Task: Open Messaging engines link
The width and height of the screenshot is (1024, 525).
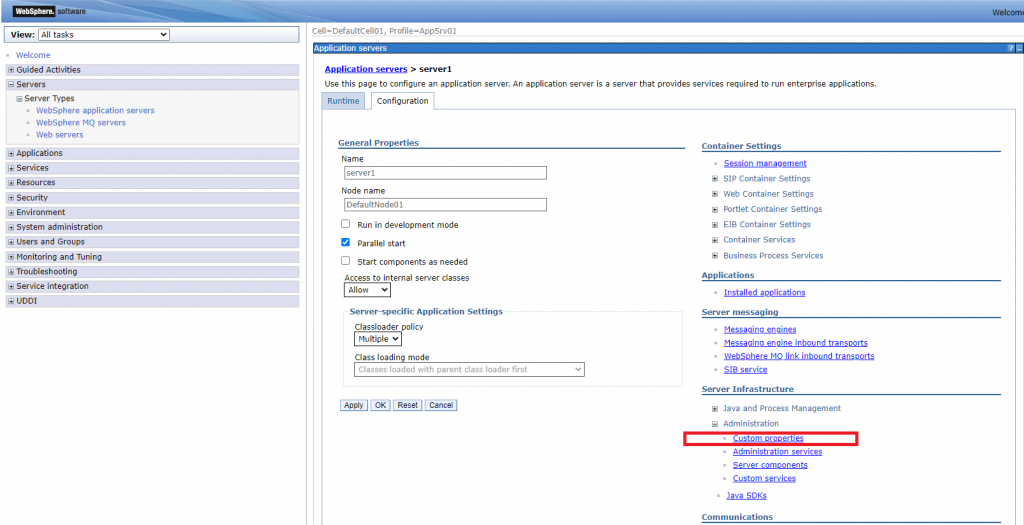Action: pyautogui.click(x=760, y=329)
